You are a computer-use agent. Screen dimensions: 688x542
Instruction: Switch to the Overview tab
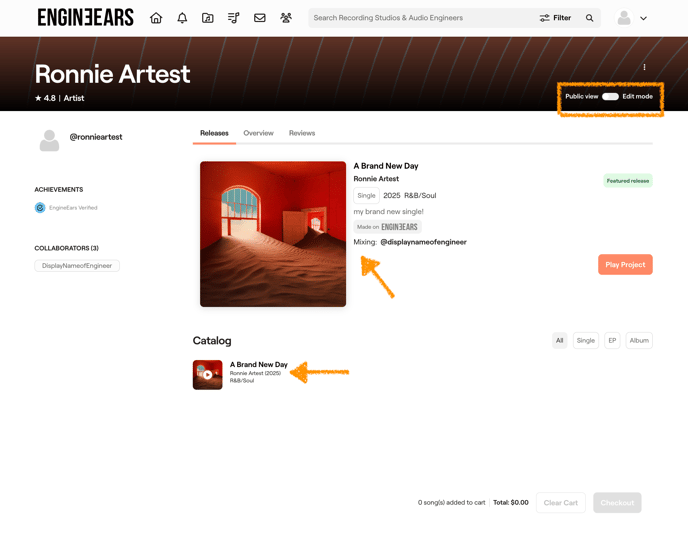pos(258,133)
